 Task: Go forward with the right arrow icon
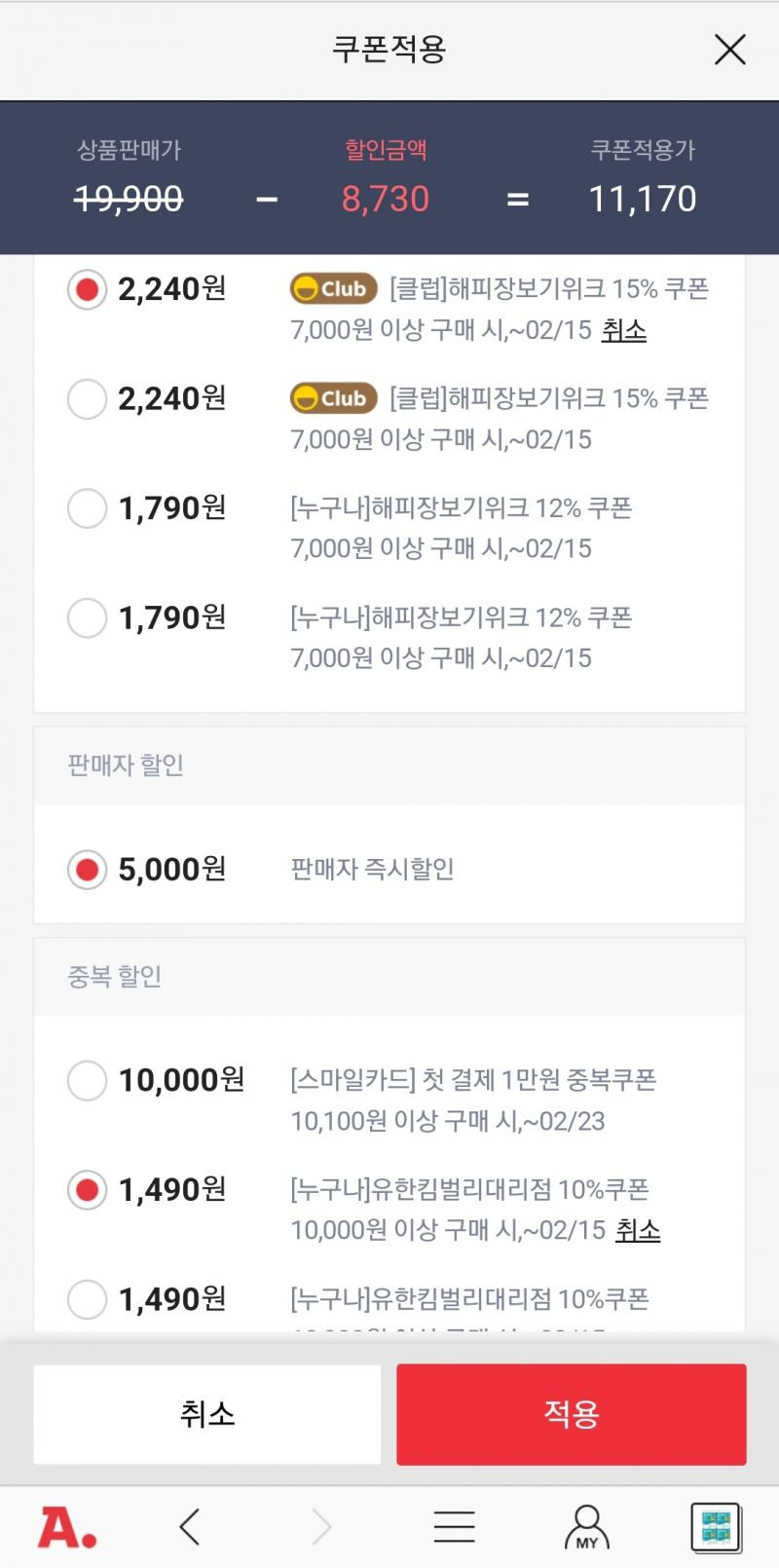coord(321,1526)
